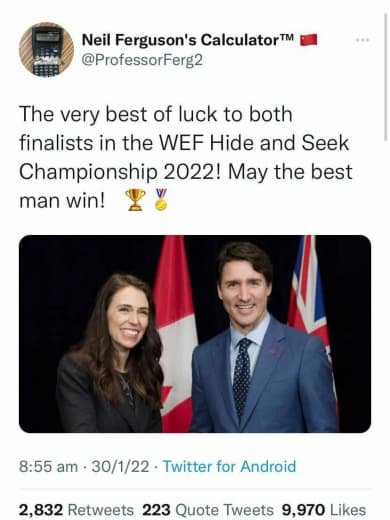Open the Twitter for Android source link

coord(229,466)
